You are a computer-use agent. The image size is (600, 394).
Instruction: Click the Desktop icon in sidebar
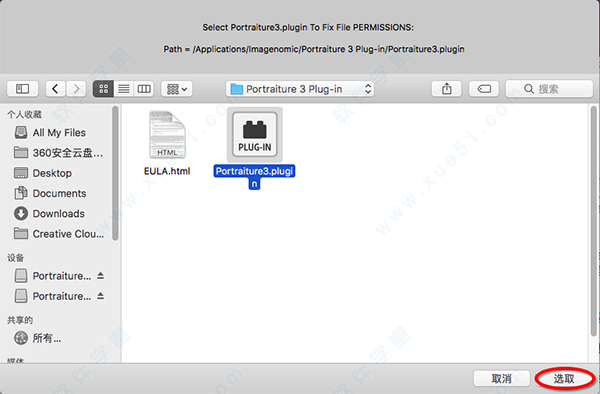point(21,173)
